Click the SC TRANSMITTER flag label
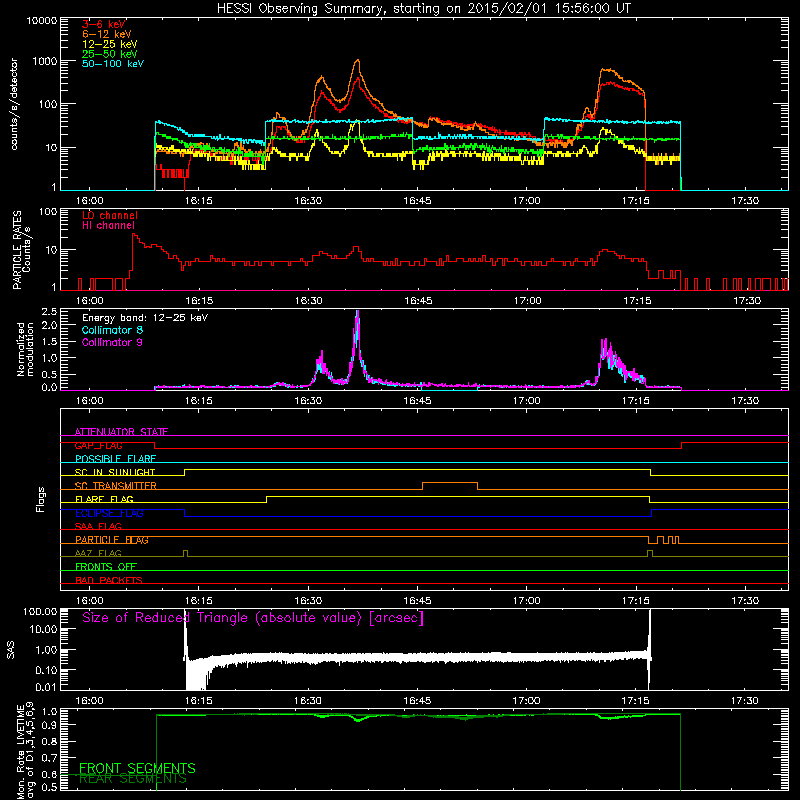Screen dimensions: 800x800 [115, 486]
